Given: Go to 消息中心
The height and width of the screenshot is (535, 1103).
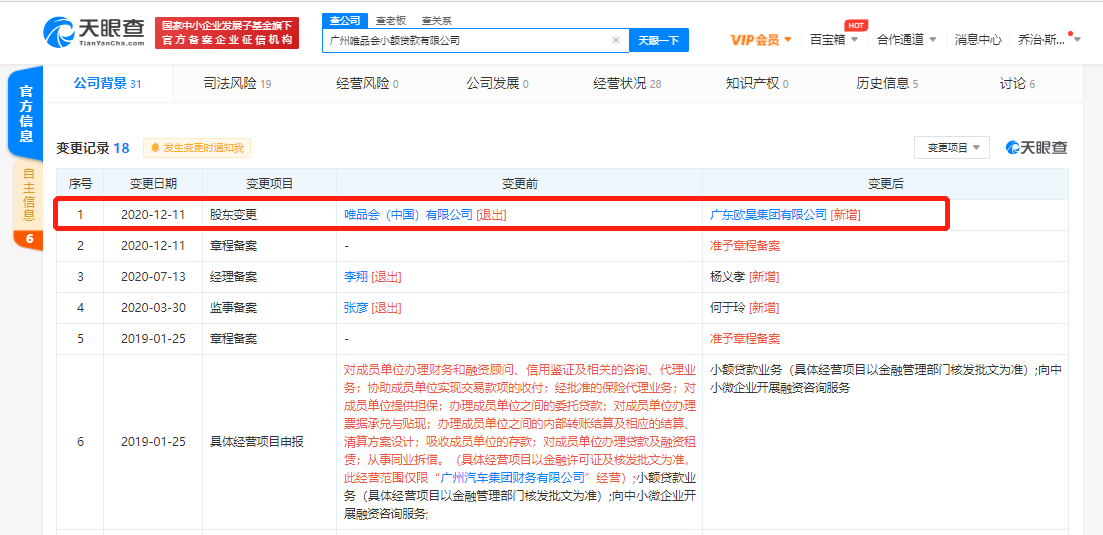Looking at the screenshot, I should coord(977,40).
